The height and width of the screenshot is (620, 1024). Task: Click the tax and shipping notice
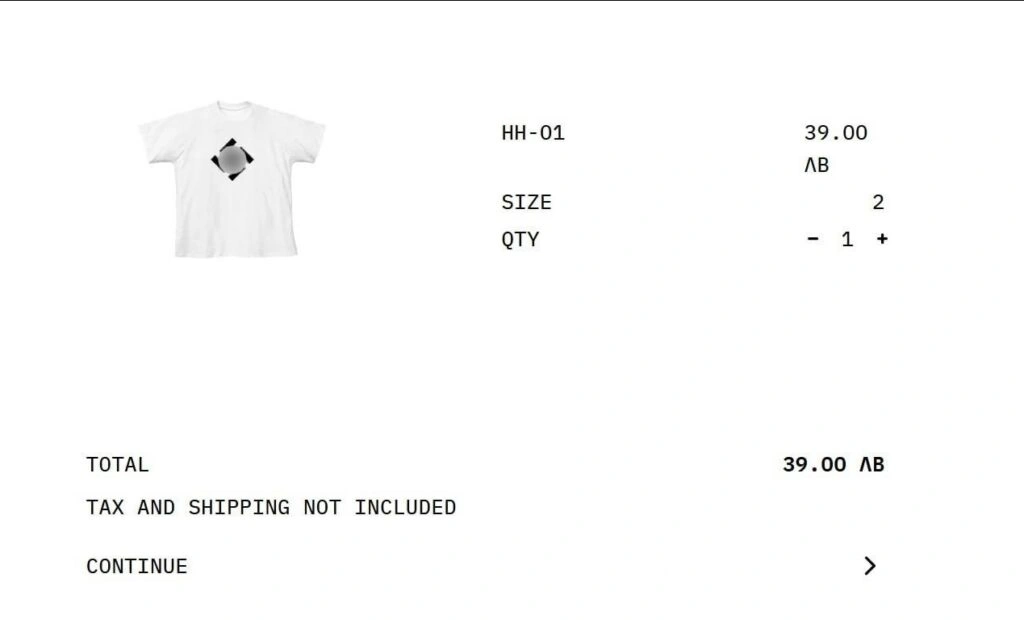point(271,508)
